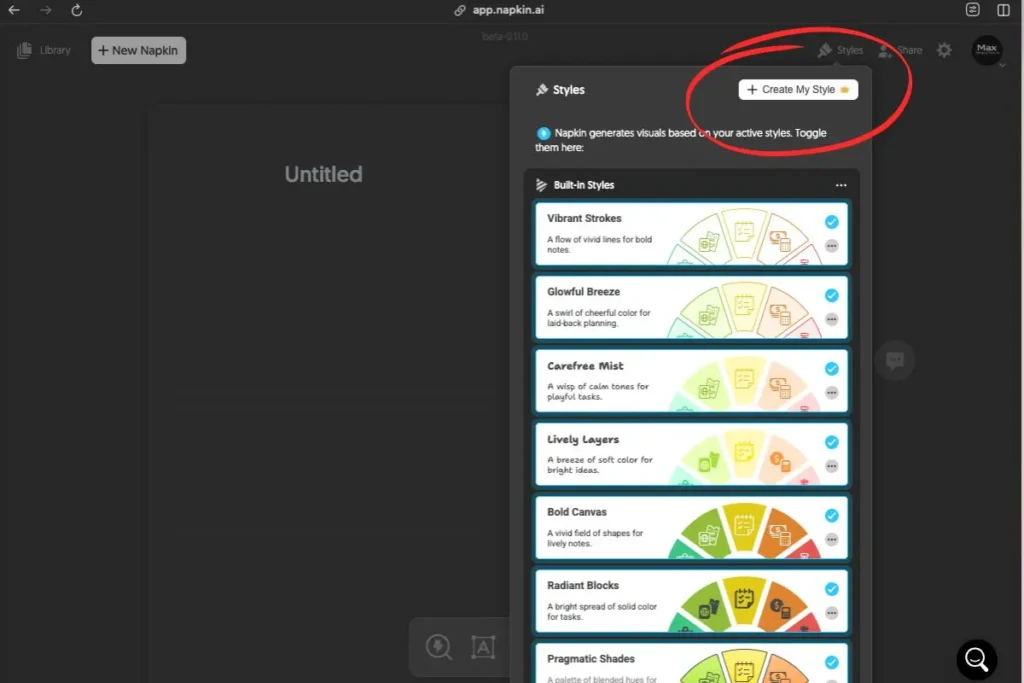Screen dimensions: 1024x683
Task: Toggle the Carefree Mist checkmark
Action: click(x=831, y=369)
